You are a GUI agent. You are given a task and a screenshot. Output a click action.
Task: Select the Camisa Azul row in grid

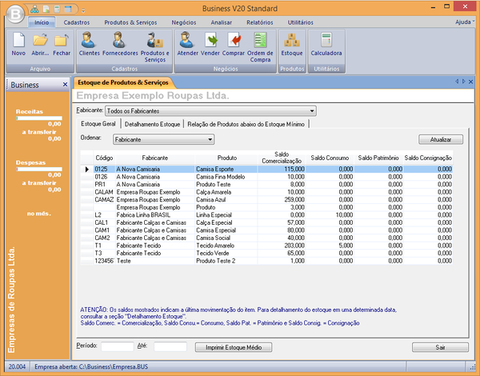267,200
